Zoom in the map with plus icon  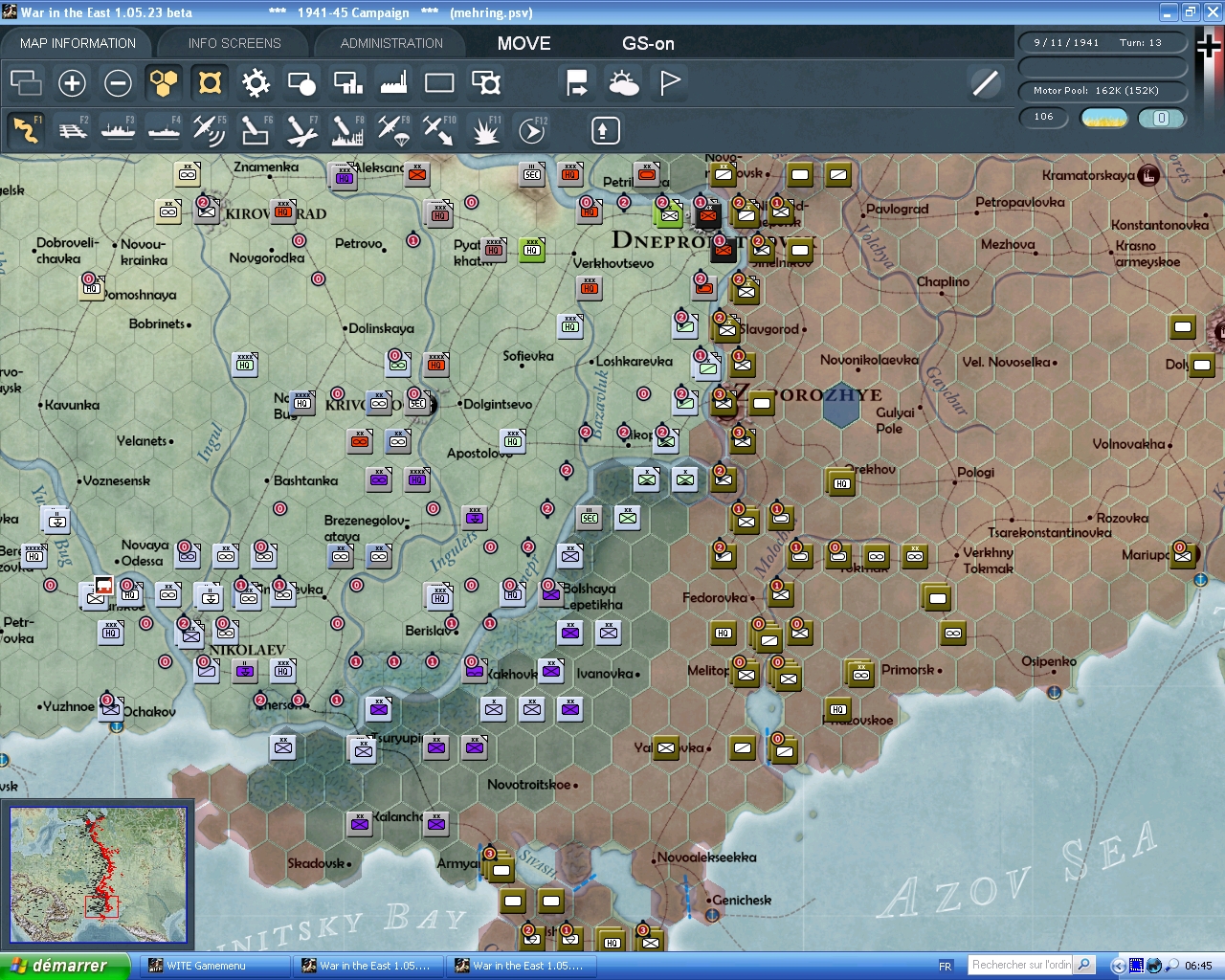[x=72, y=83]
